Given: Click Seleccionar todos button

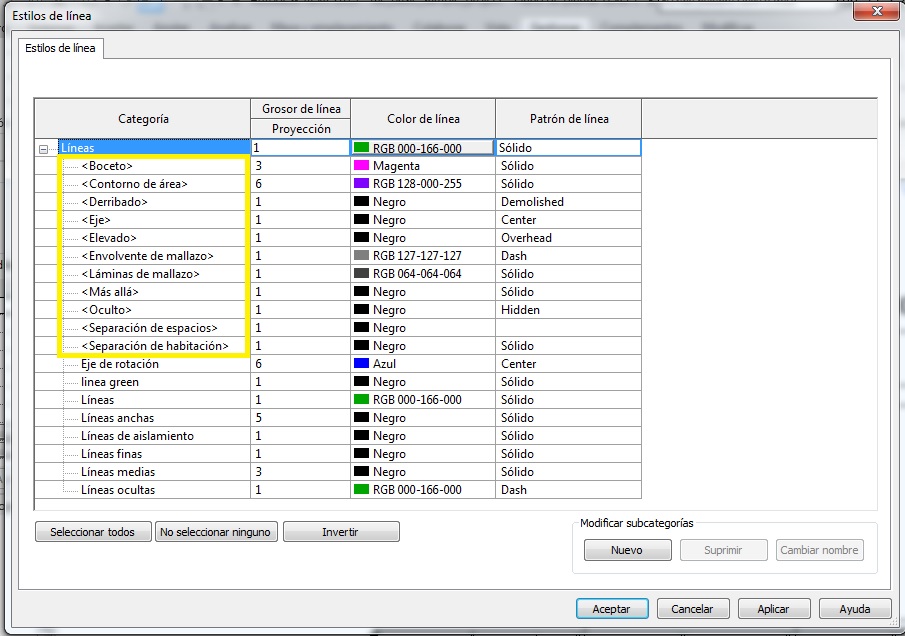Looking at the screenshot, I should click(x=92, y=532).
